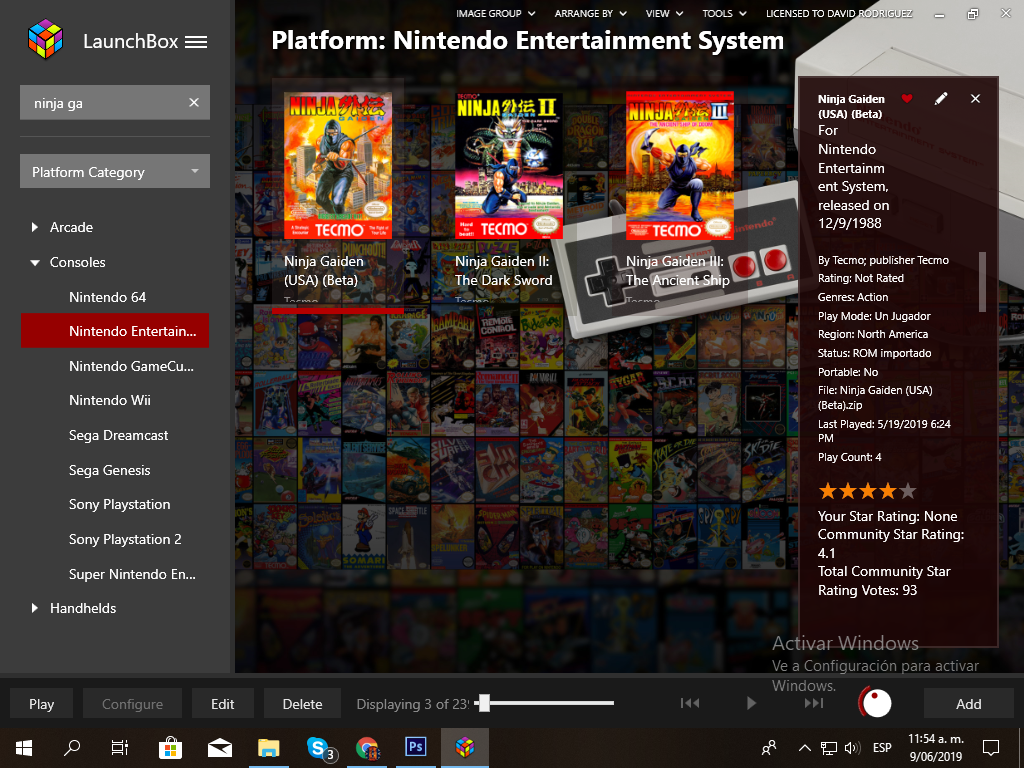Click the search field containing 'ninja ga'

click(x=115, y=103)
